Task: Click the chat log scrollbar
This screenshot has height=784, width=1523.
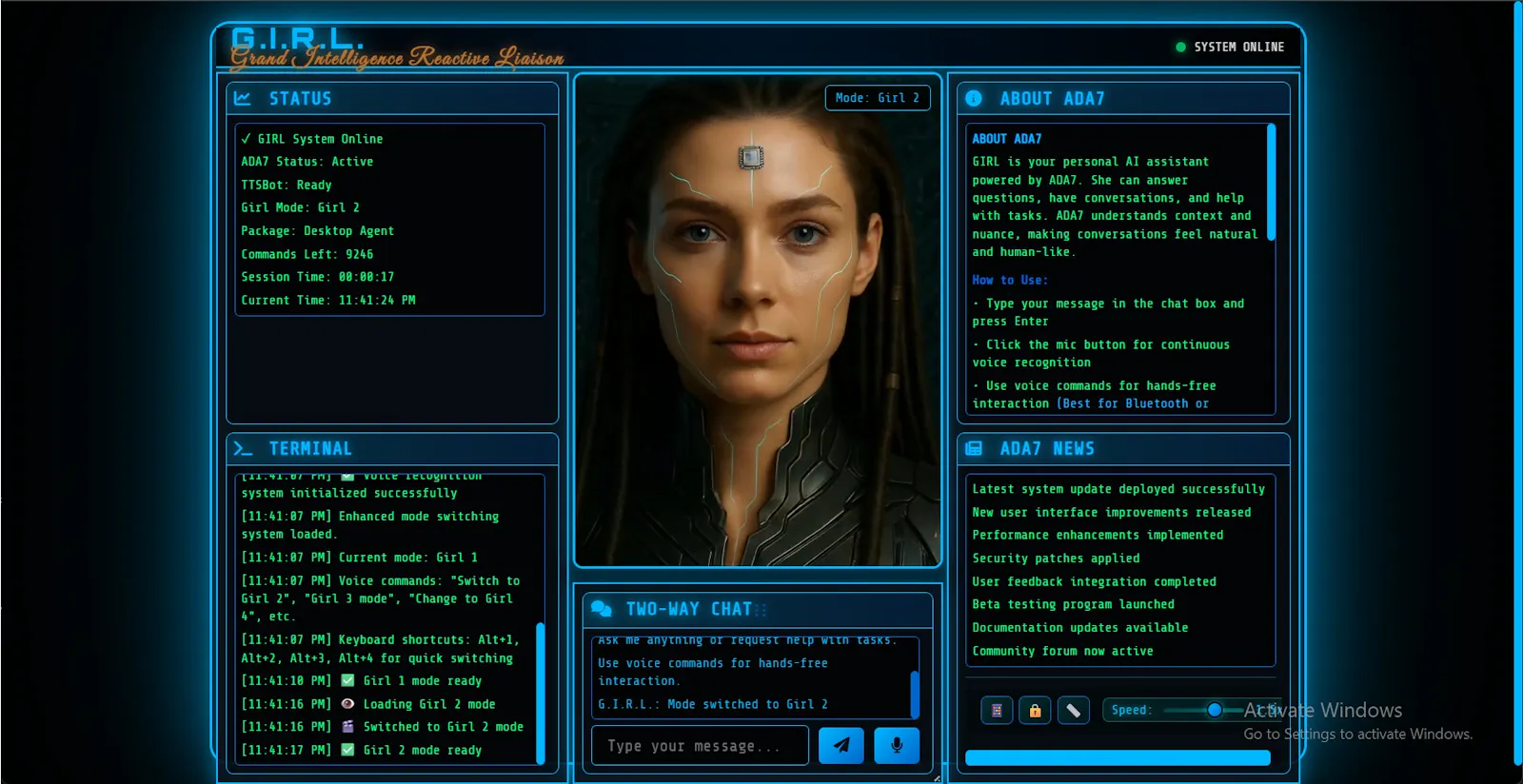Action: [915, 694]
